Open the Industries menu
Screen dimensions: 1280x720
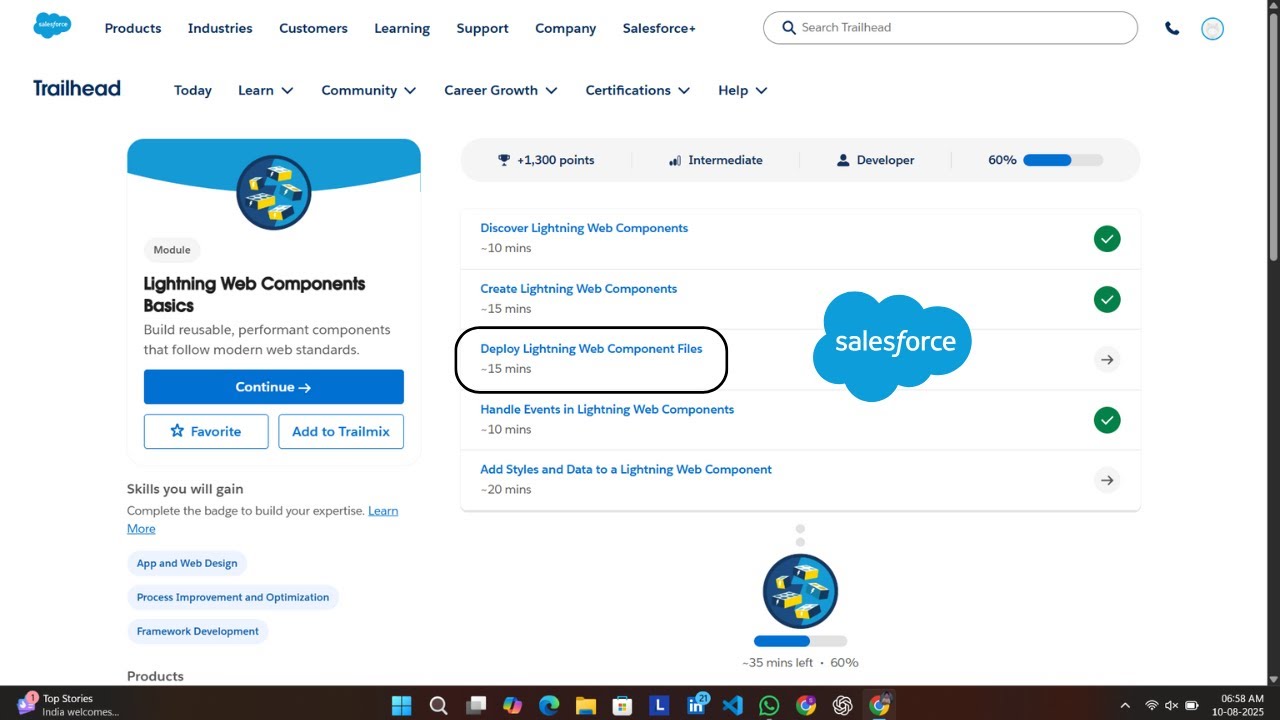220,28
